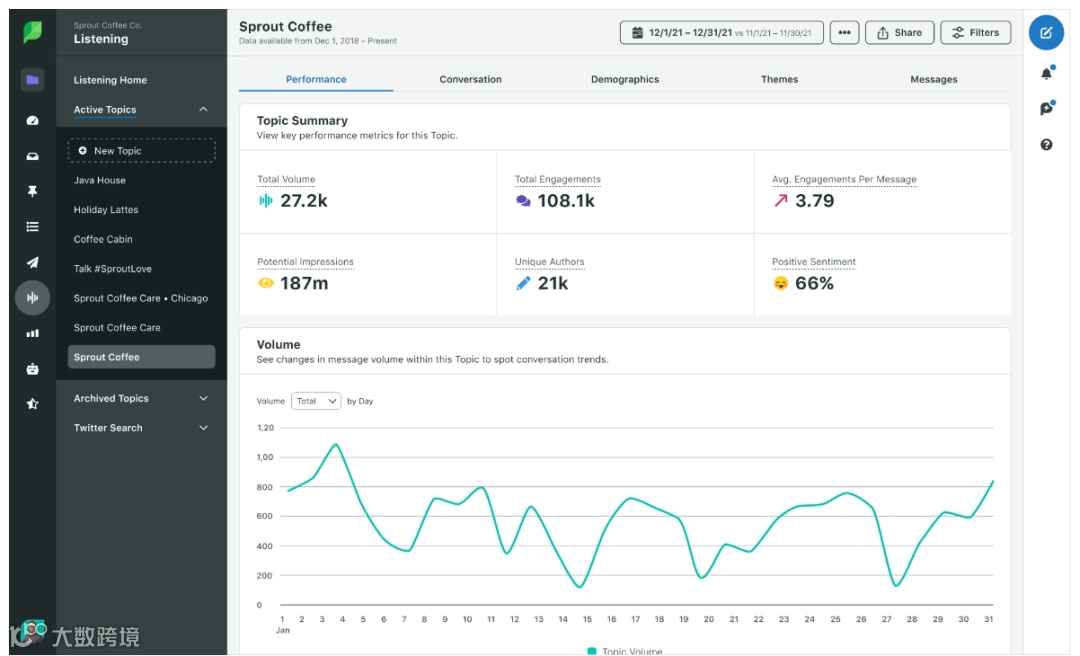Click the Total Volume waveform icon

(x=265, y=201)
